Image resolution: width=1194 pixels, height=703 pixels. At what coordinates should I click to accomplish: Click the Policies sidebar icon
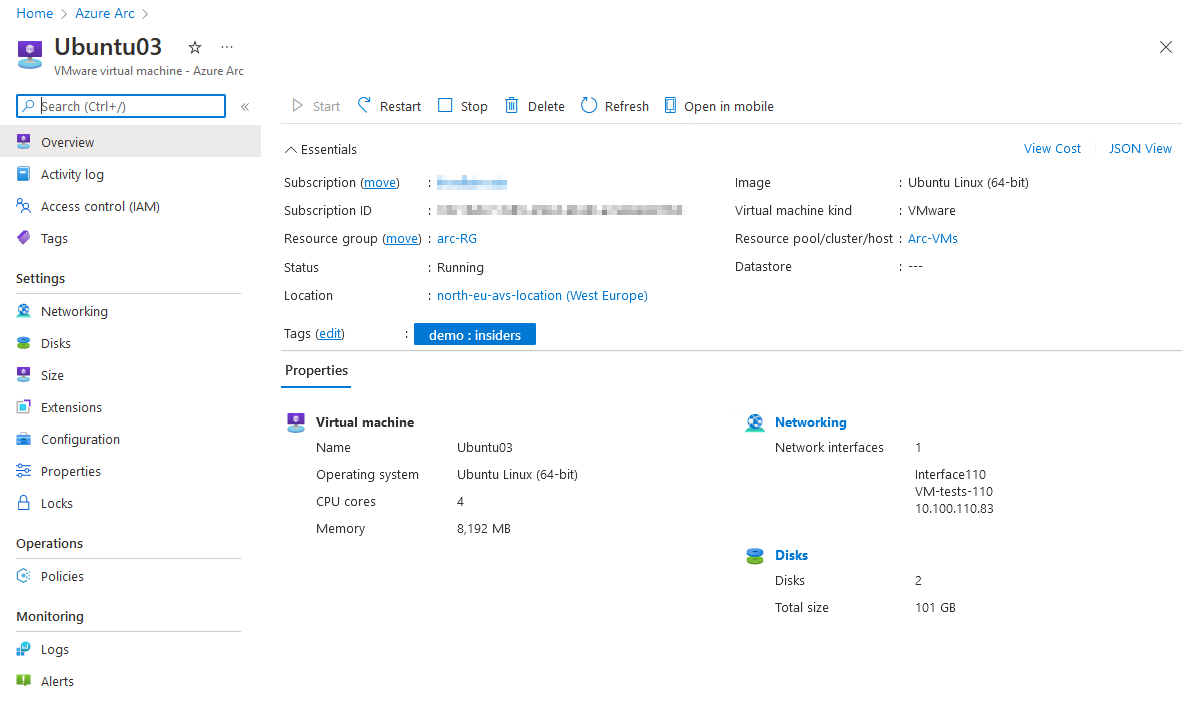pos(24,576)
